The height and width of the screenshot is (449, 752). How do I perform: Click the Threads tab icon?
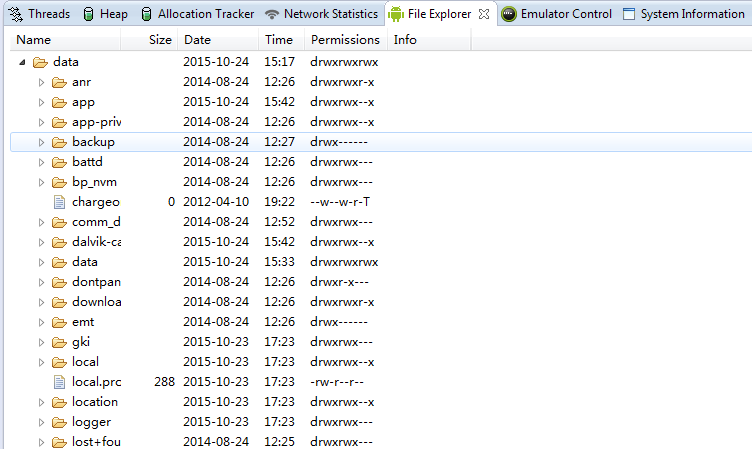coord(16,14)
